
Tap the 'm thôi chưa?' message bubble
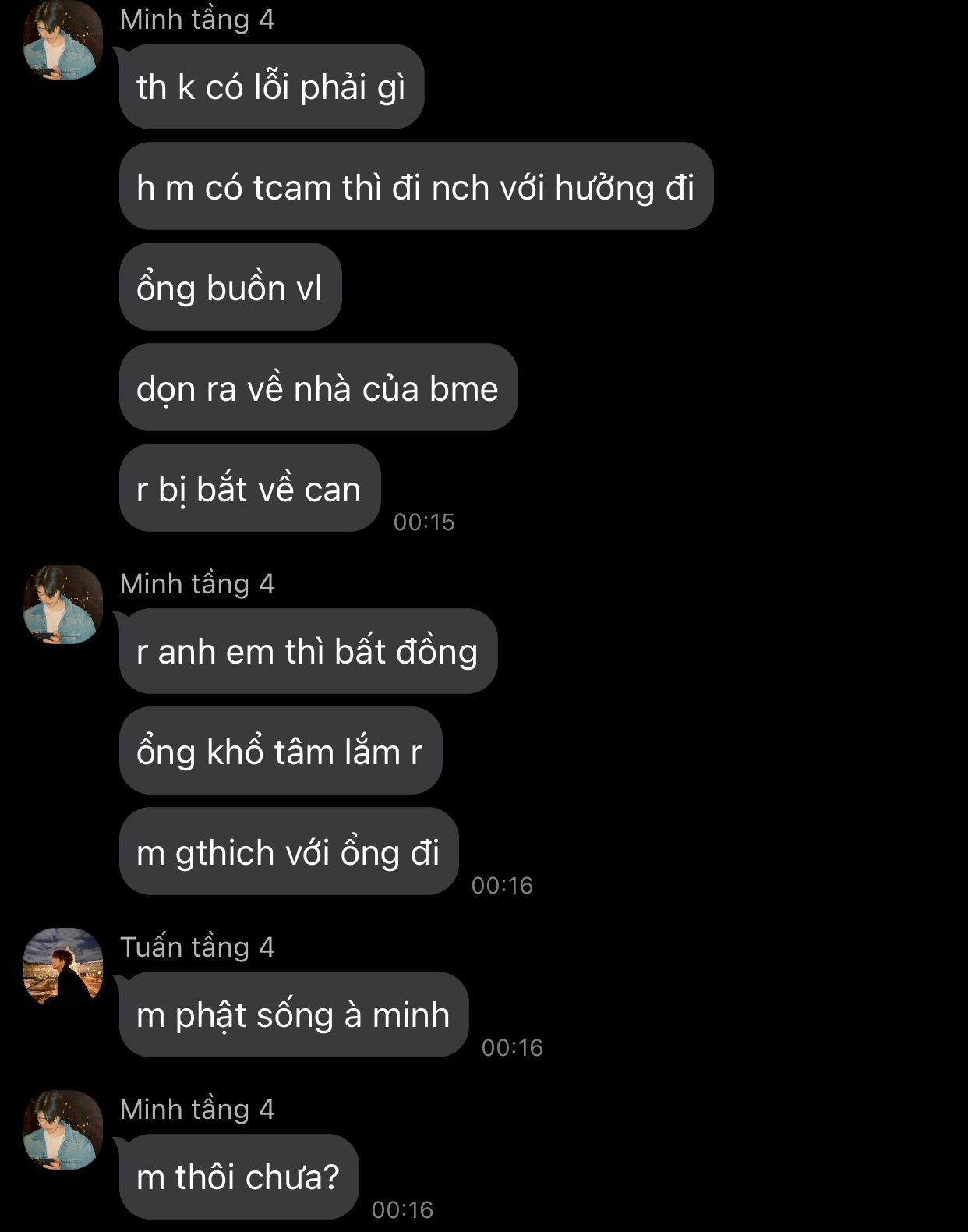[238, 1177]
